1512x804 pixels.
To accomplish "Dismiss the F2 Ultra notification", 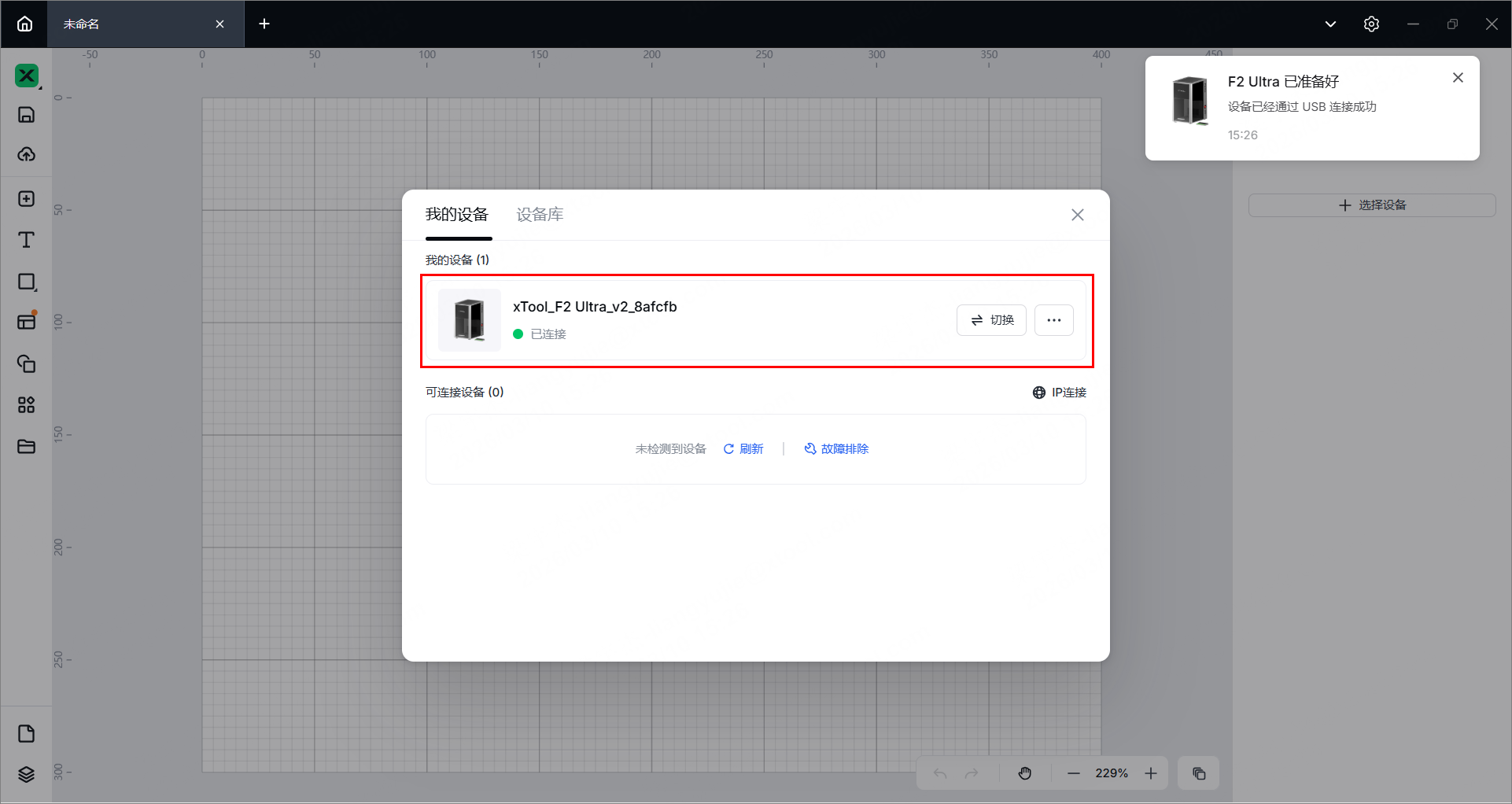I will 1458,78.
